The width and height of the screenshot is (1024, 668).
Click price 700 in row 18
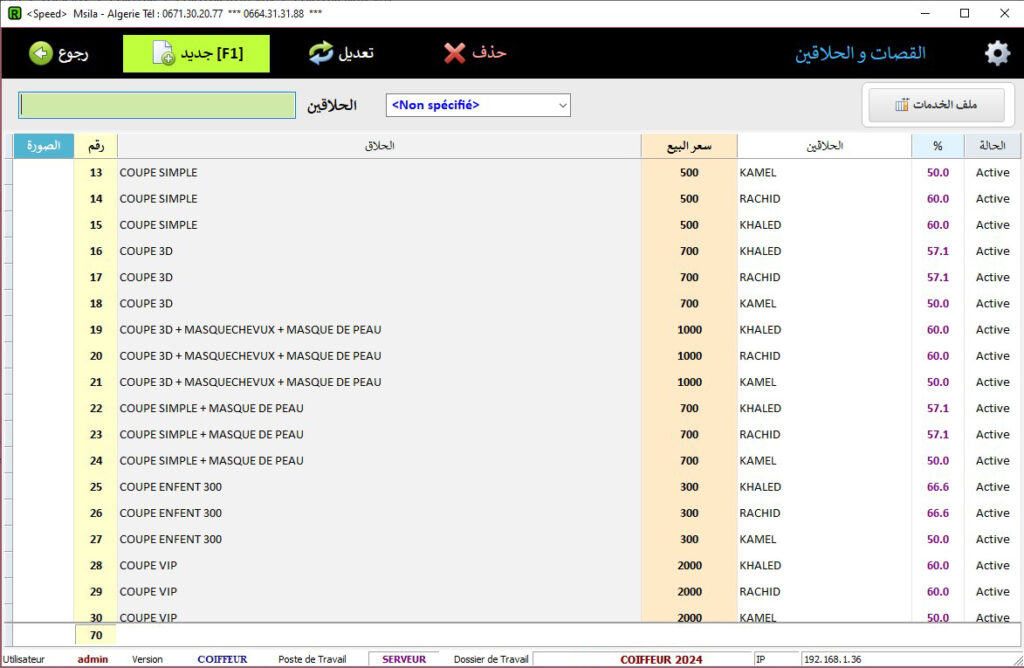coord(689,303)
